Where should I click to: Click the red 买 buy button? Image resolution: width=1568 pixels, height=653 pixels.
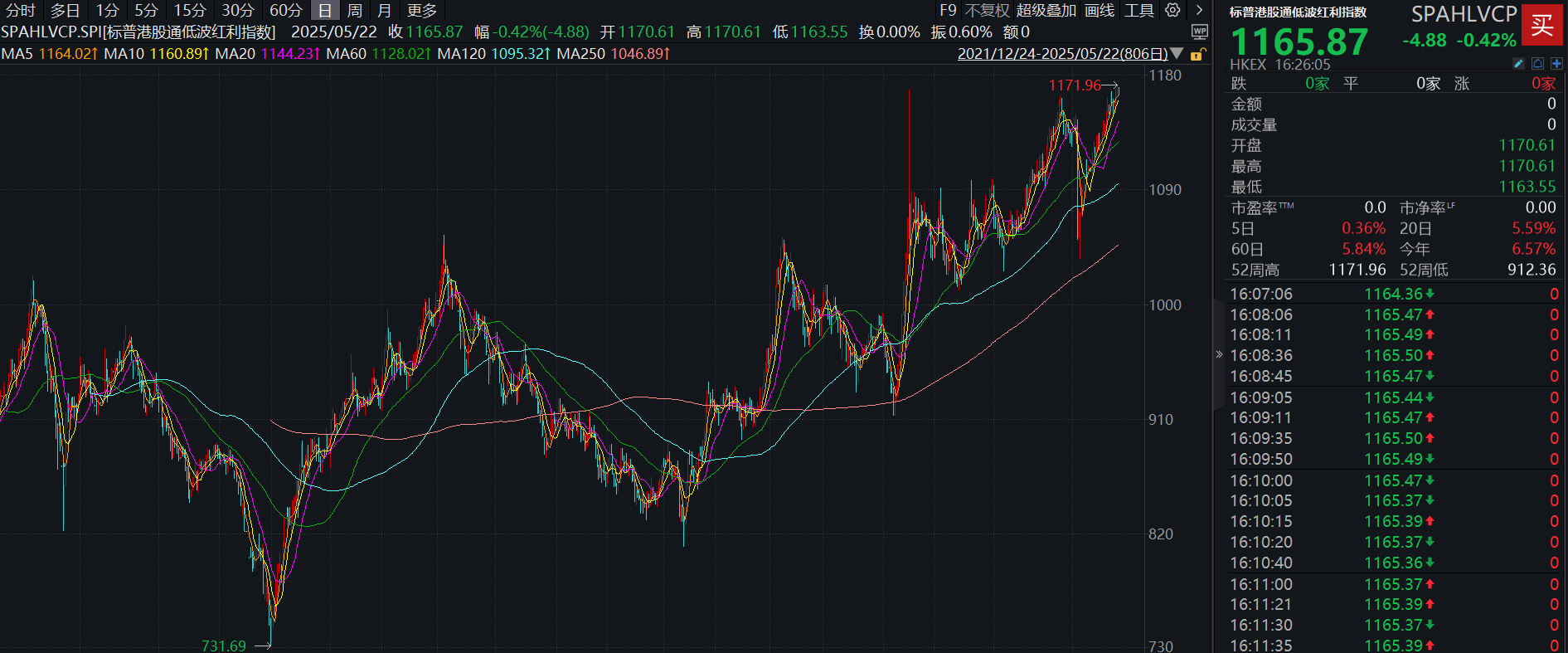(1542, 25)
